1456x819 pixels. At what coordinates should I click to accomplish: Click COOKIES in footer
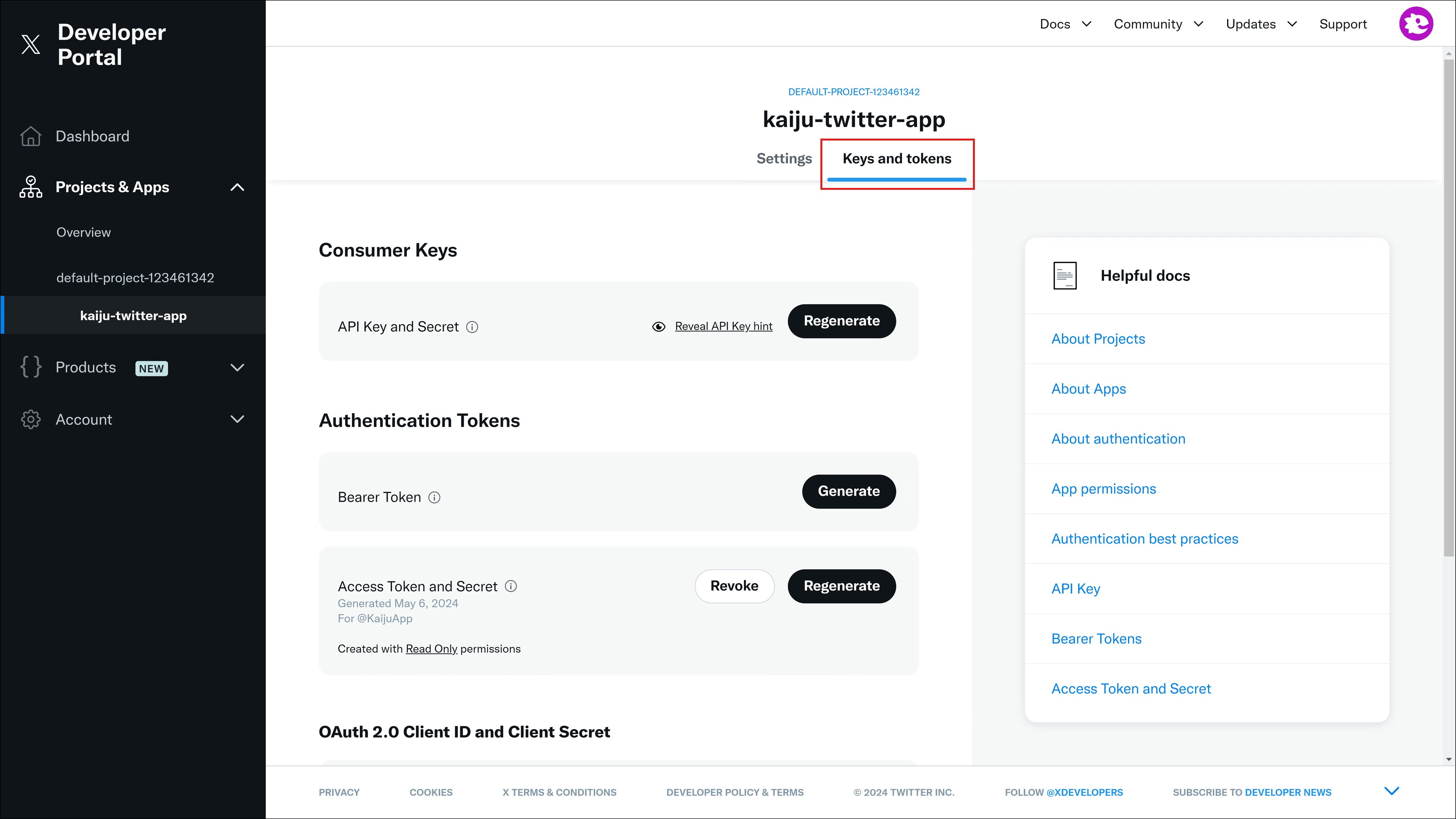pyautogui.click(x=431, y=792)
